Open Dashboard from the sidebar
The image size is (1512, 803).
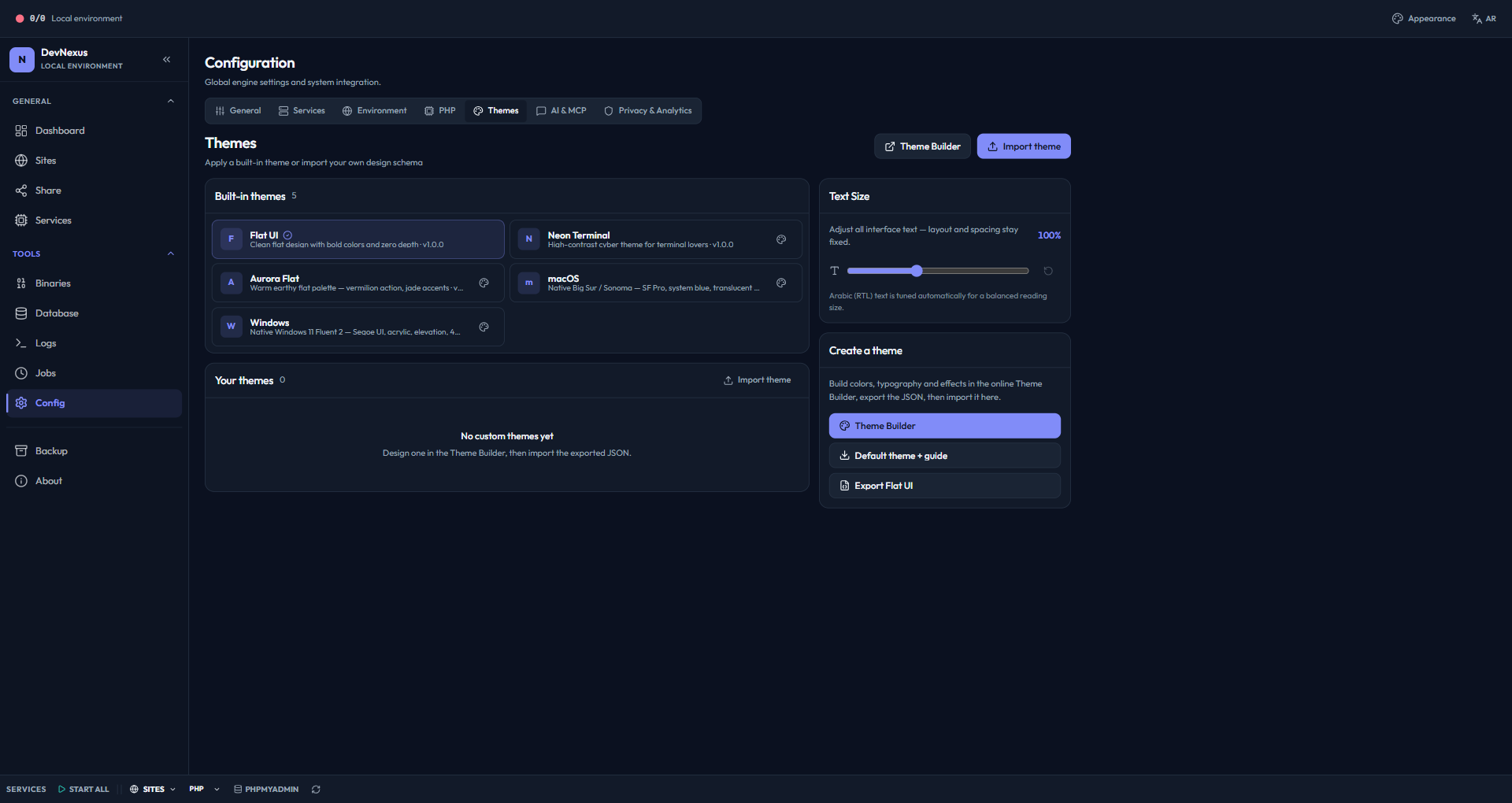(94, 131)
